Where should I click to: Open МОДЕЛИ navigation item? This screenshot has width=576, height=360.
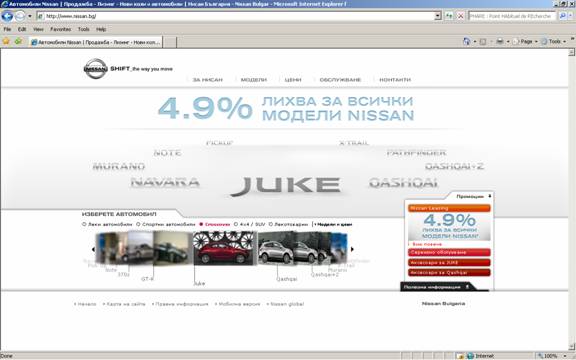pyautogui.click(x=253, y=80)
